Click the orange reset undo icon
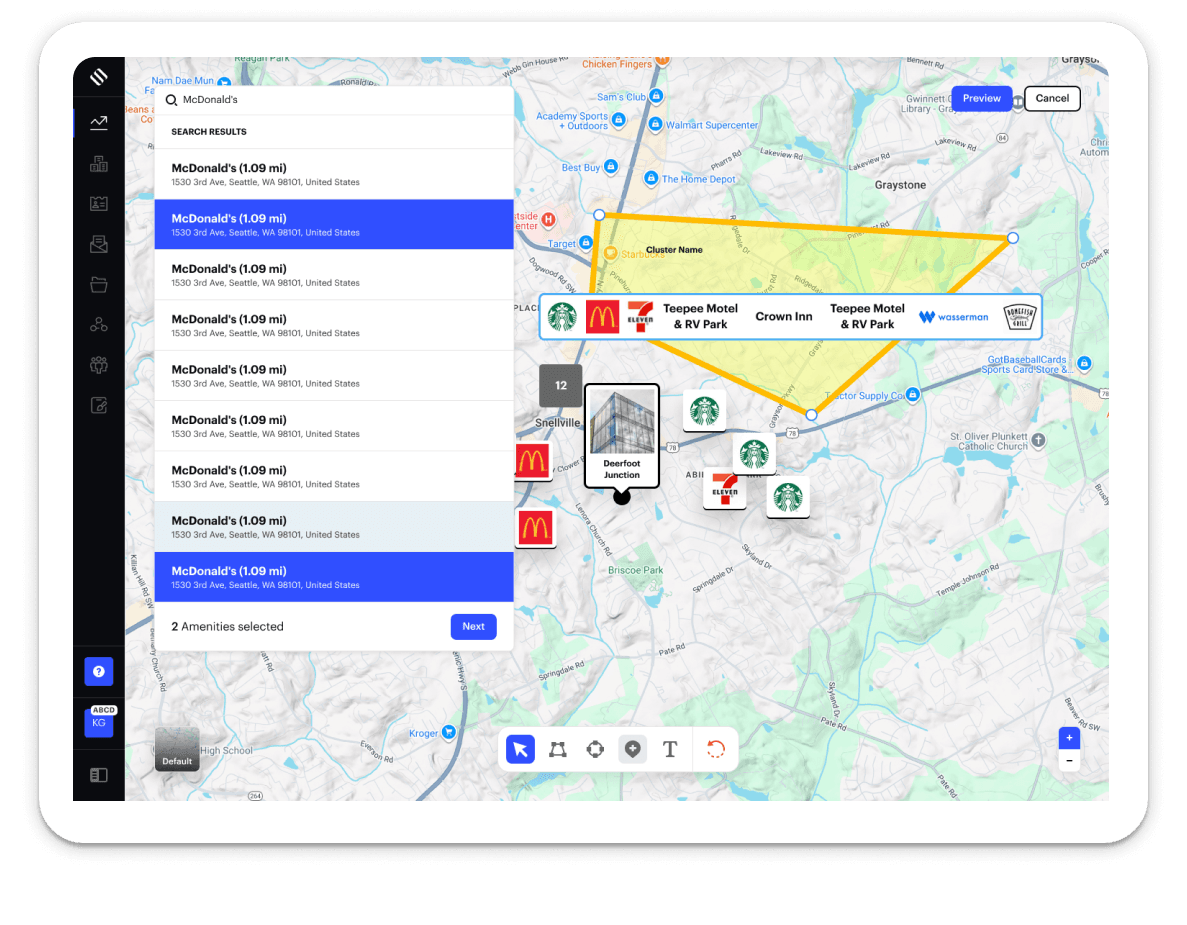The image size is (1187, 925). tap(715, 749)
